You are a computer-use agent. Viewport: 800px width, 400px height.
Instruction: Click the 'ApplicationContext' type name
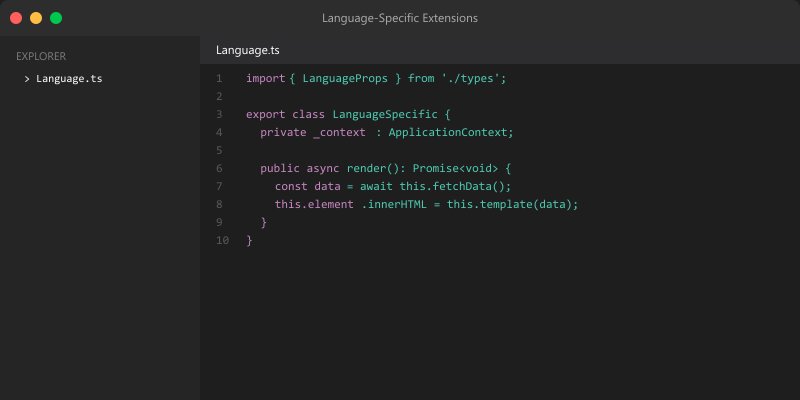pyautogui.click(x=447, y=133)
